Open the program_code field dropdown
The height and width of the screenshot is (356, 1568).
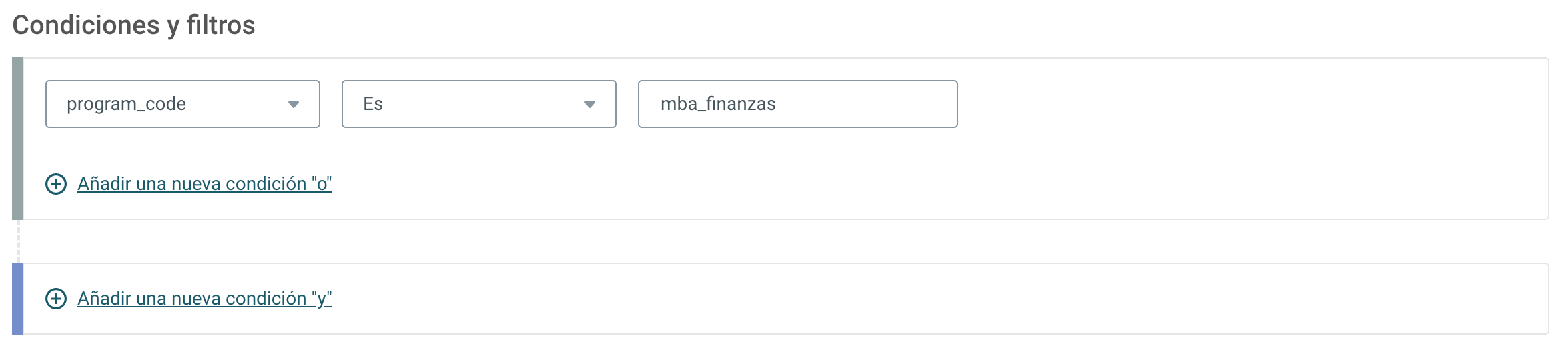coord(183,104)
